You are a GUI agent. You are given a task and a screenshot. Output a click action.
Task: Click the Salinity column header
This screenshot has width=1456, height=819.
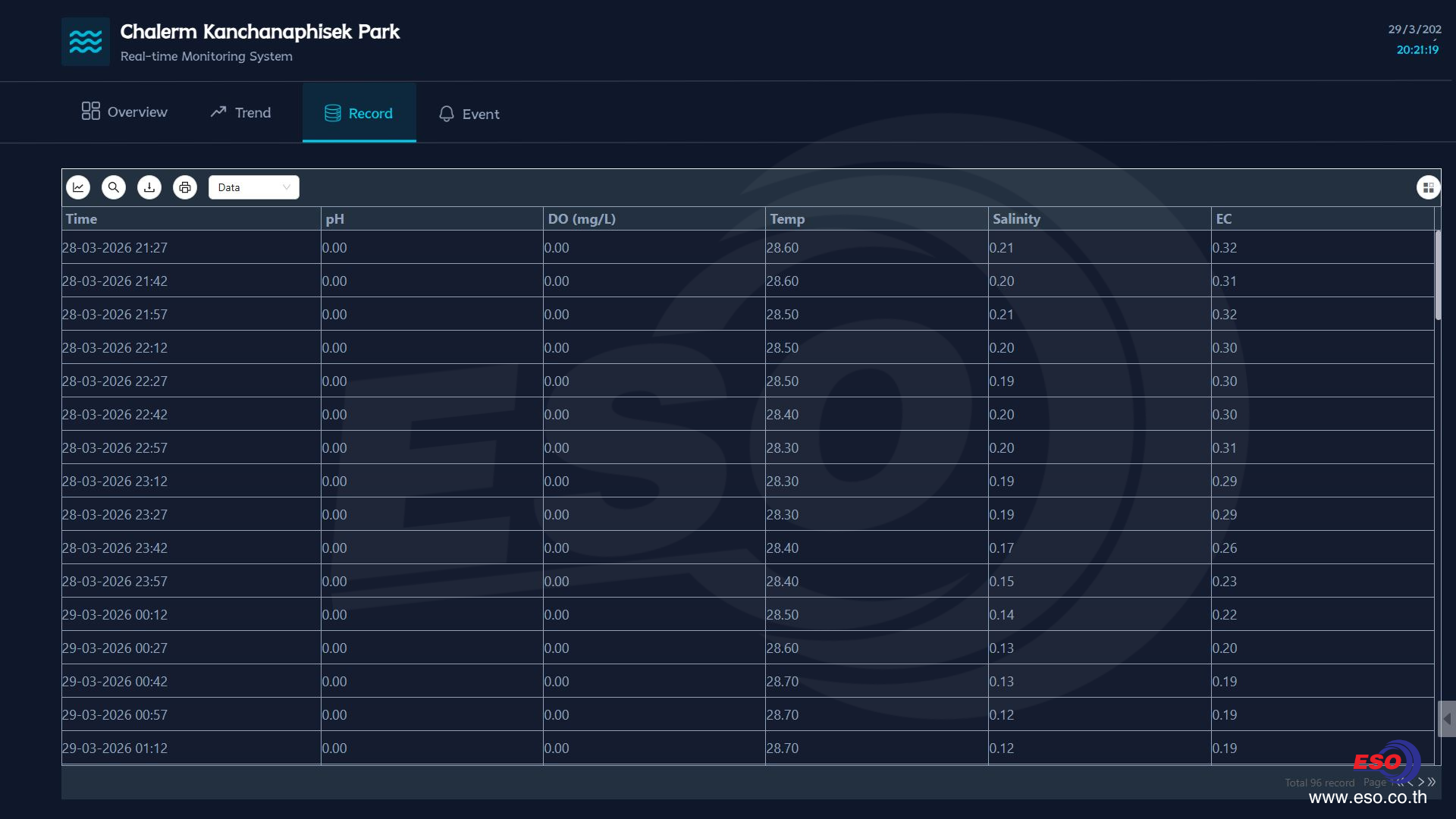tap(1016, 219)
